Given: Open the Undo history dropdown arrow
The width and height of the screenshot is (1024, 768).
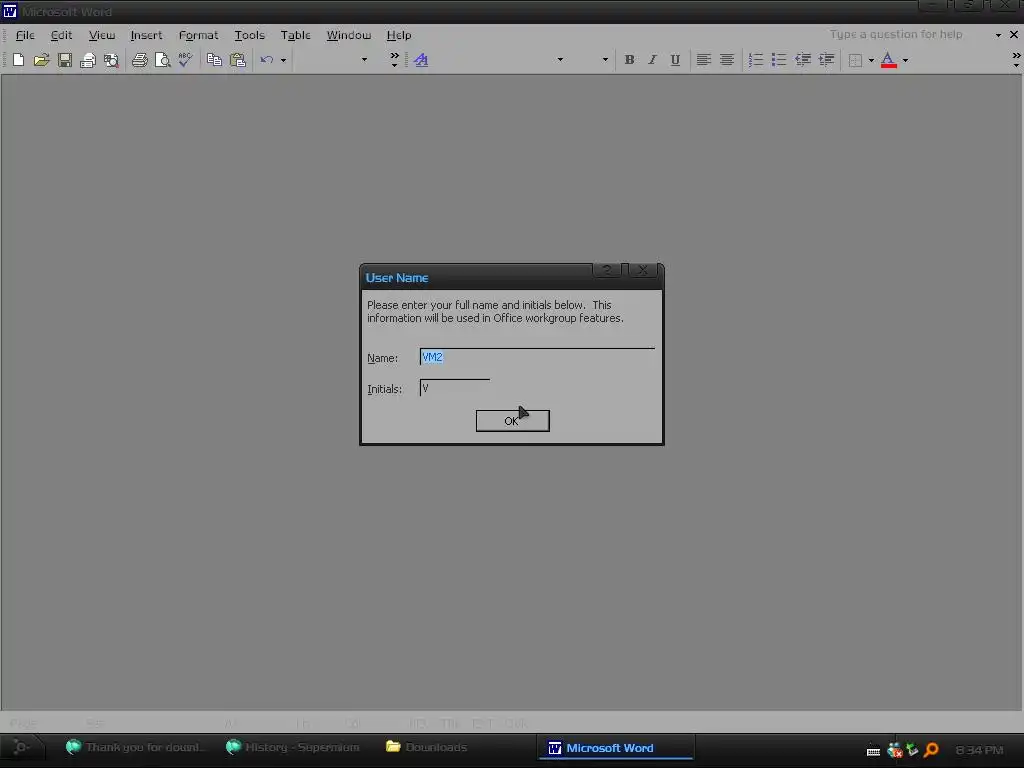Looking at the screenshot, I should (283, 60).
